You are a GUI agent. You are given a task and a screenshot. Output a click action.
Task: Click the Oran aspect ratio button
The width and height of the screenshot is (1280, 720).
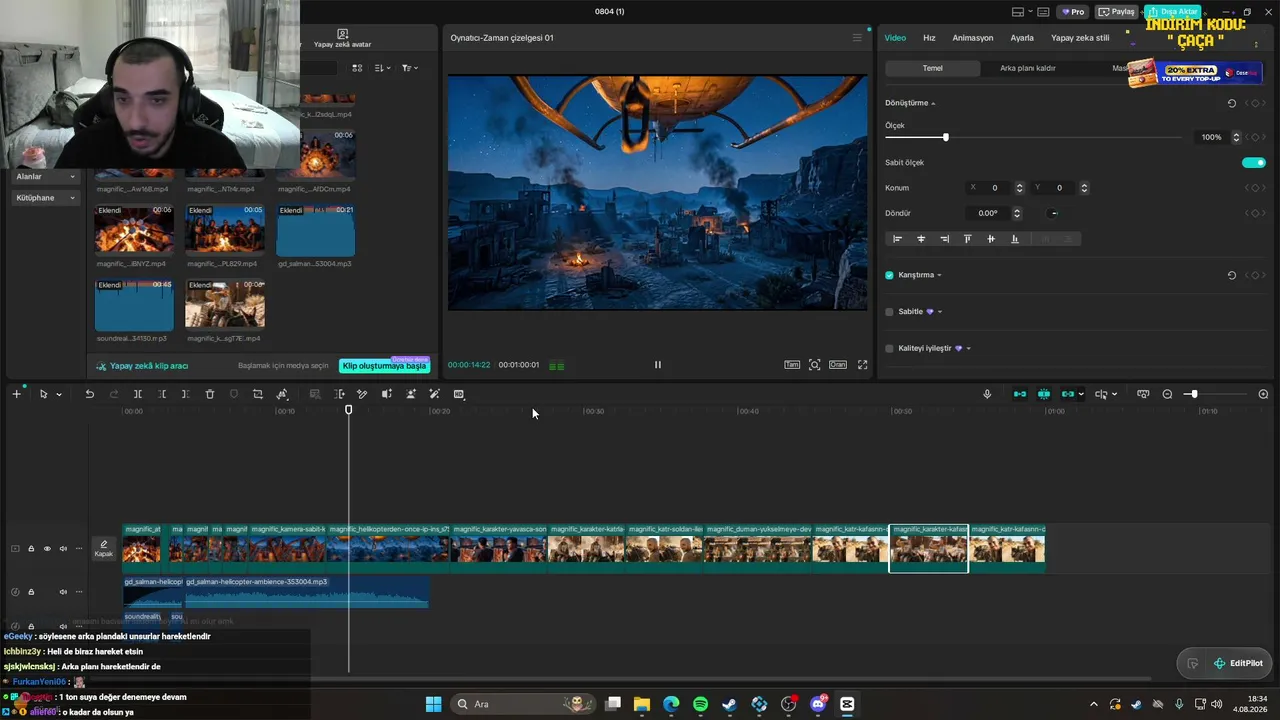(x=838, y=365)
